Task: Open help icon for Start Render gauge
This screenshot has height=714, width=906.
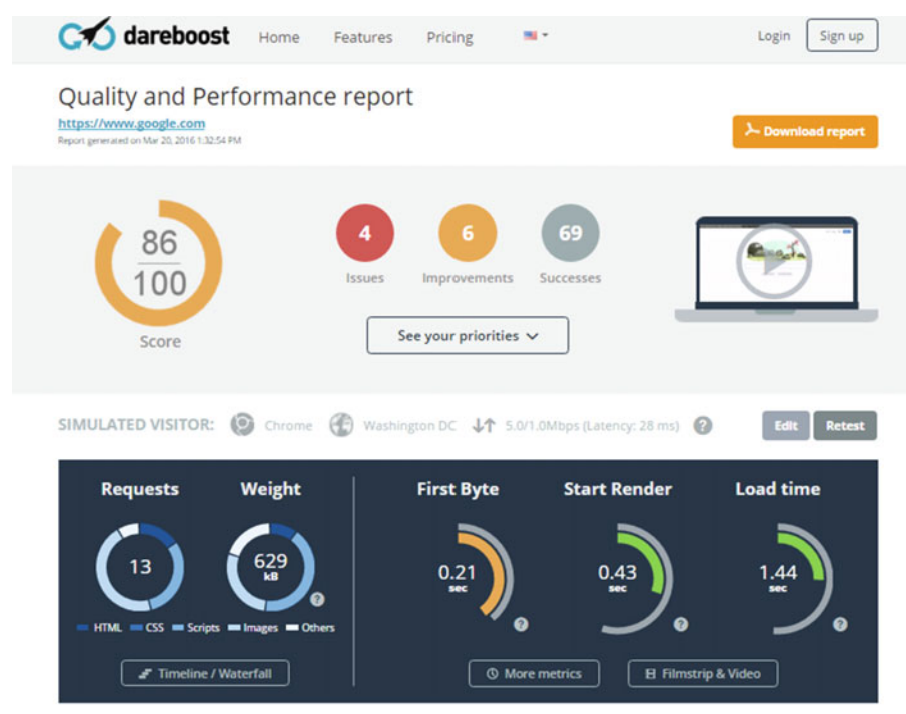Action: (681, 624)
